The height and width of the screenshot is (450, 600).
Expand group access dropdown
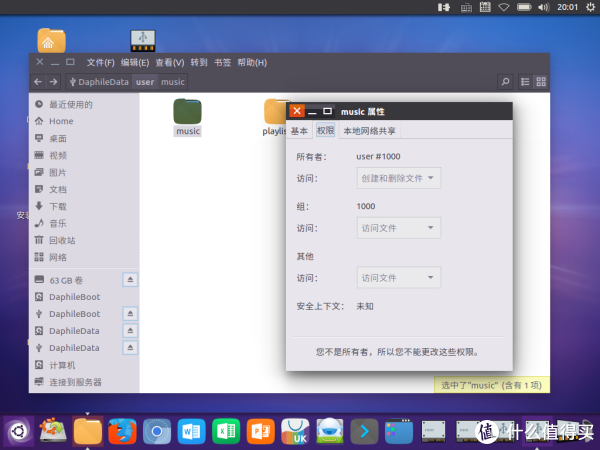tap(399, 228)
